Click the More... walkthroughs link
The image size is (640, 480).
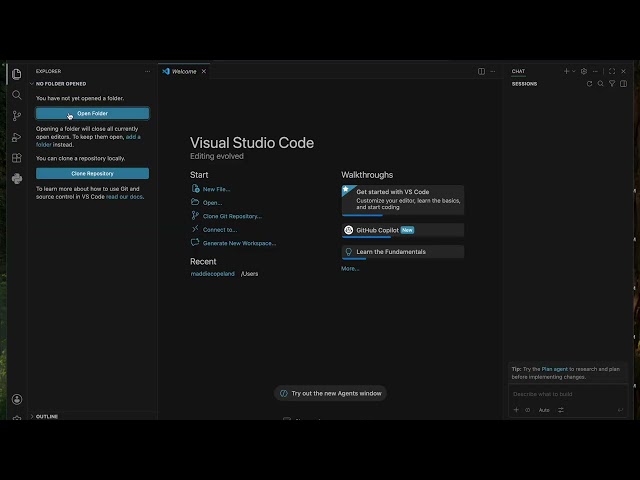pos(350,269)
